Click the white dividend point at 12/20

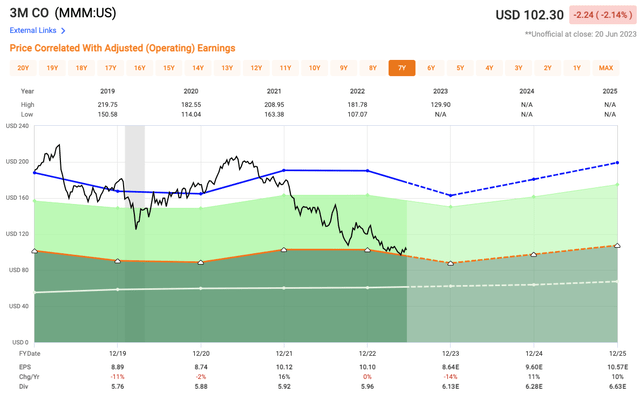[x=200, y=289]
